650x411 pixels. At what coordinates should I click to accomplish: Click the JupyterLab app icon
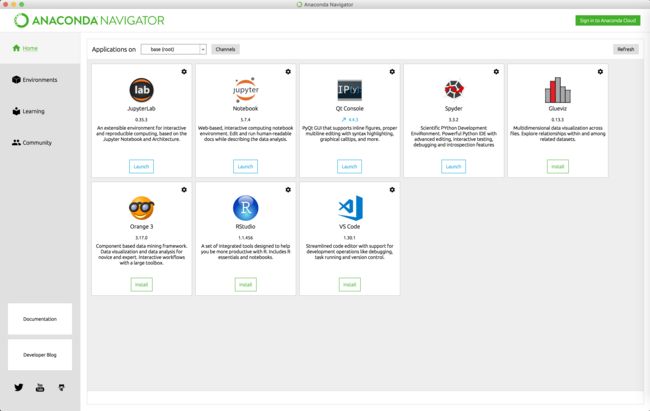coord(141,90)
